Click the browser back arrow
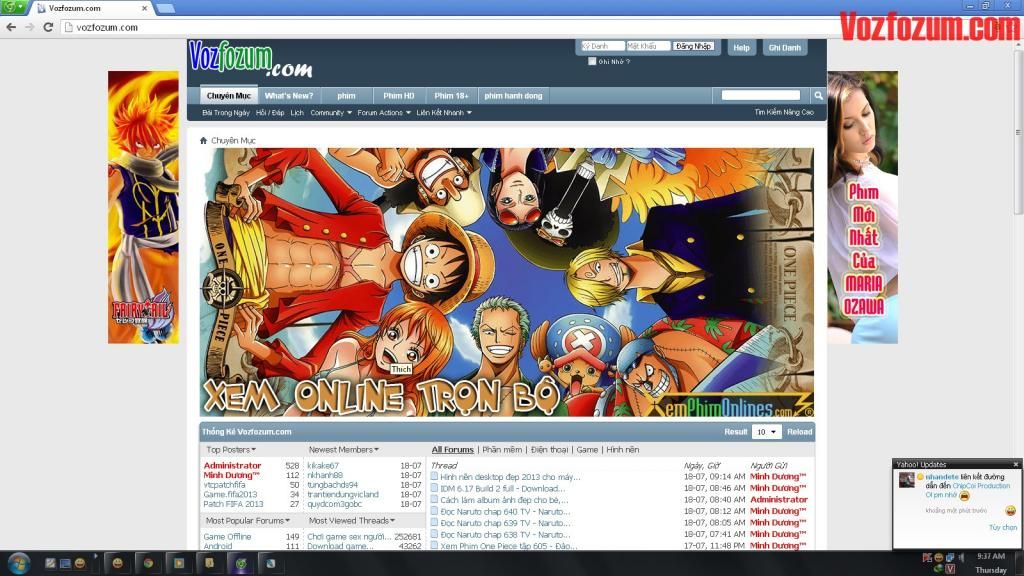The width and height of the screenshot is (1024, 576). (11, 27)
